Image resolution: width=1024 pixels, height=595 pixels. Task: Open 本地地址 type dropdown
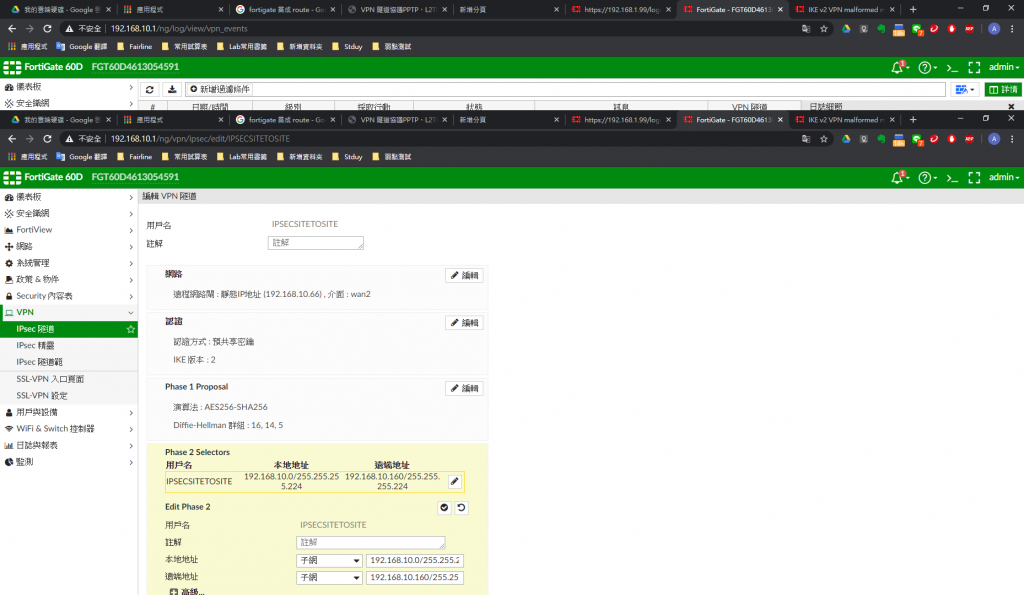point(329,560)
